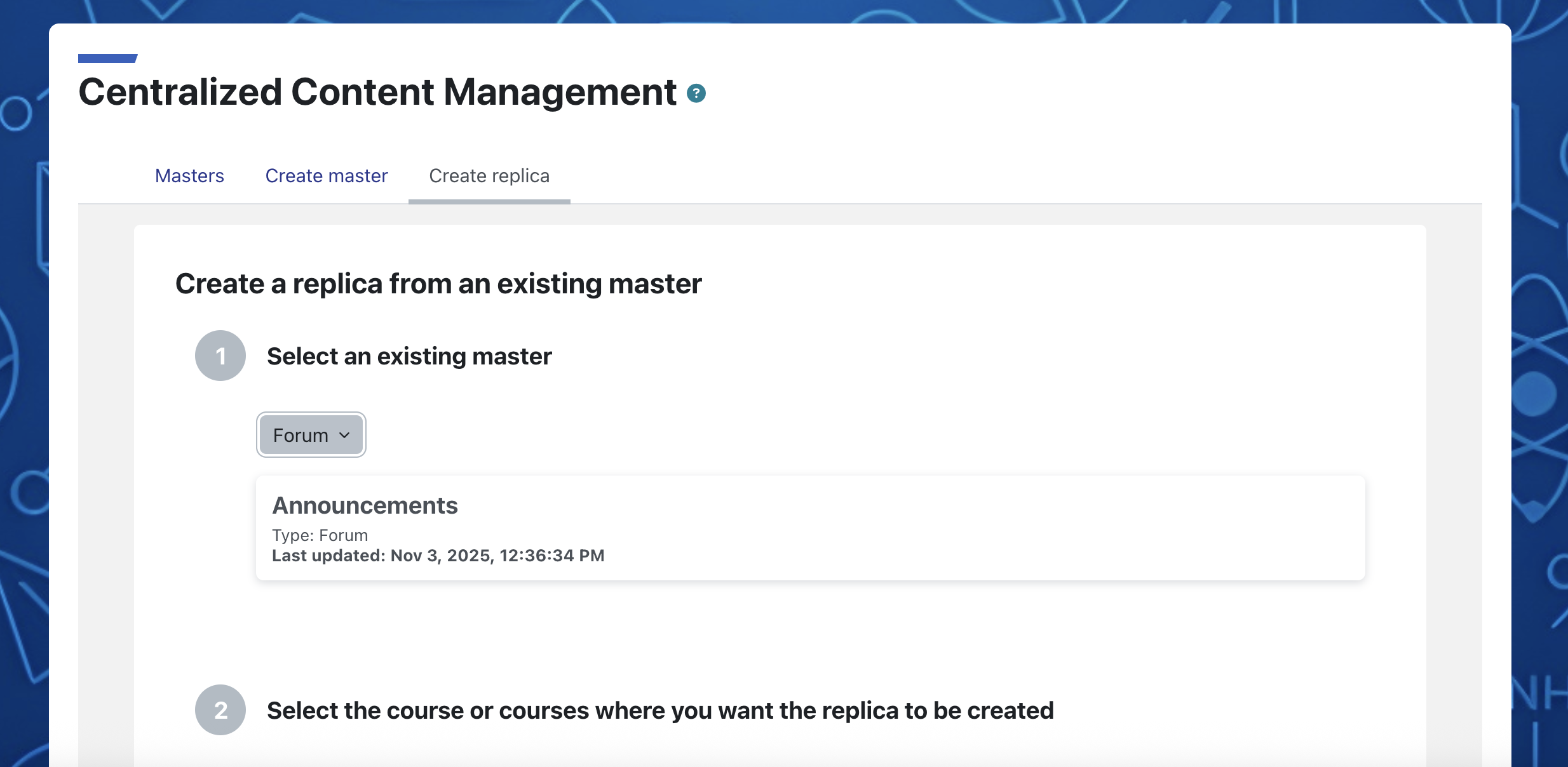
Task: Select the Announcements master card
Action: click(810, 528)
